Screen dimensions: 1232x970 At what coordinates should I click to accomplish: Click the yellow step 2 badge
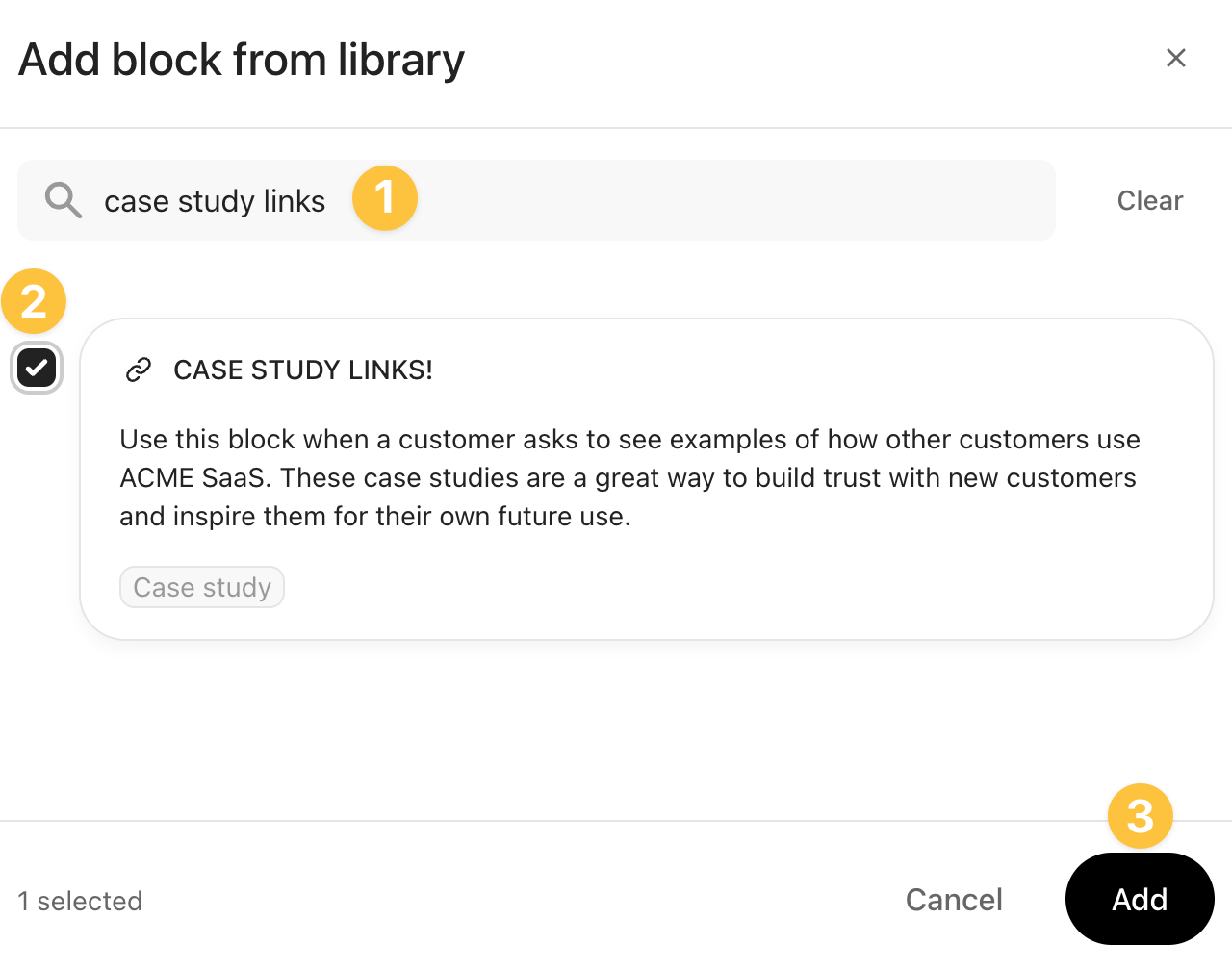coord(34,302)
